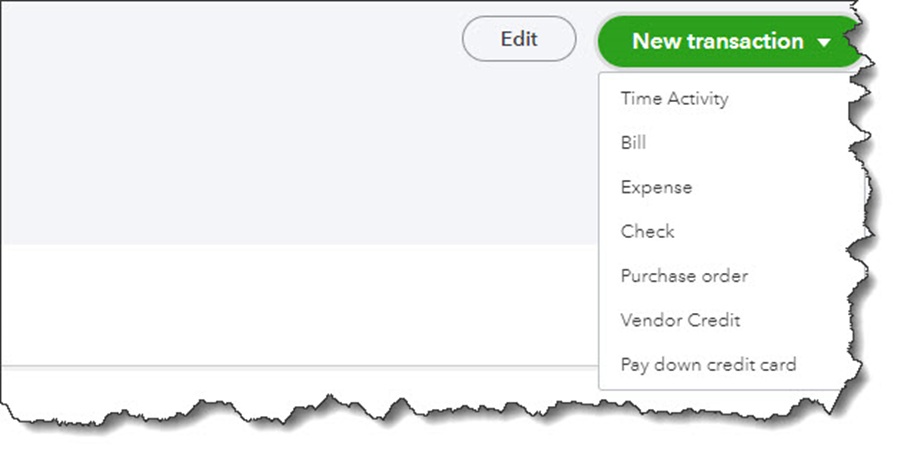
Task: Collapse the New transaction dropdown arrow
Action: click(x=824, y=43)
